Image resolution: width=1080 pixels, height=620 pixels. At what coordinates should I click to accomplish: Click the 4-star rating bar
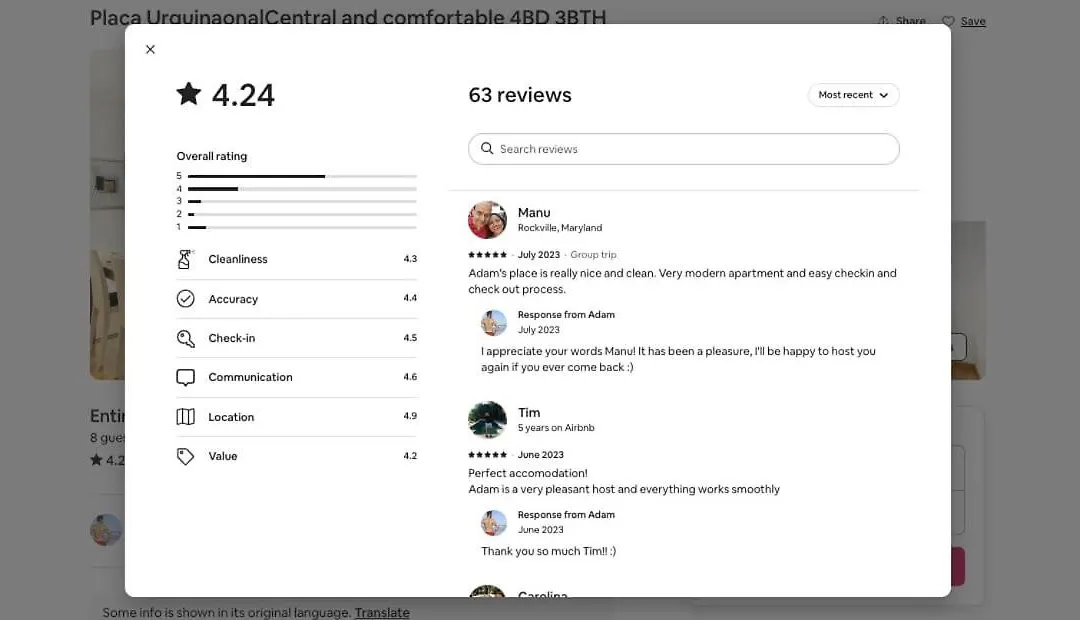(x=302, y=189)
